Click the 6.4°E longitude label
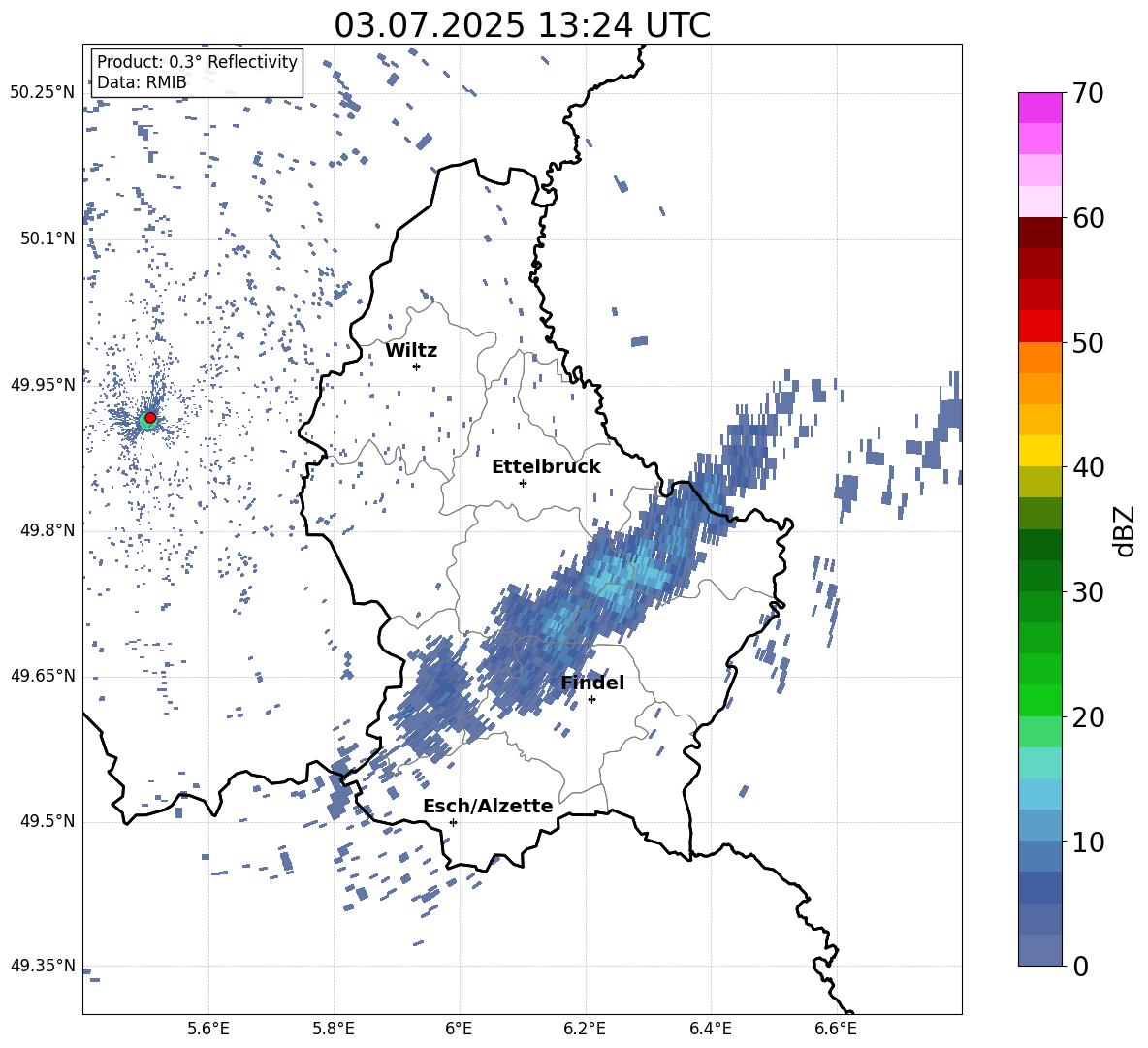The image size is (1148, 1048). (x=710, y=1029)
